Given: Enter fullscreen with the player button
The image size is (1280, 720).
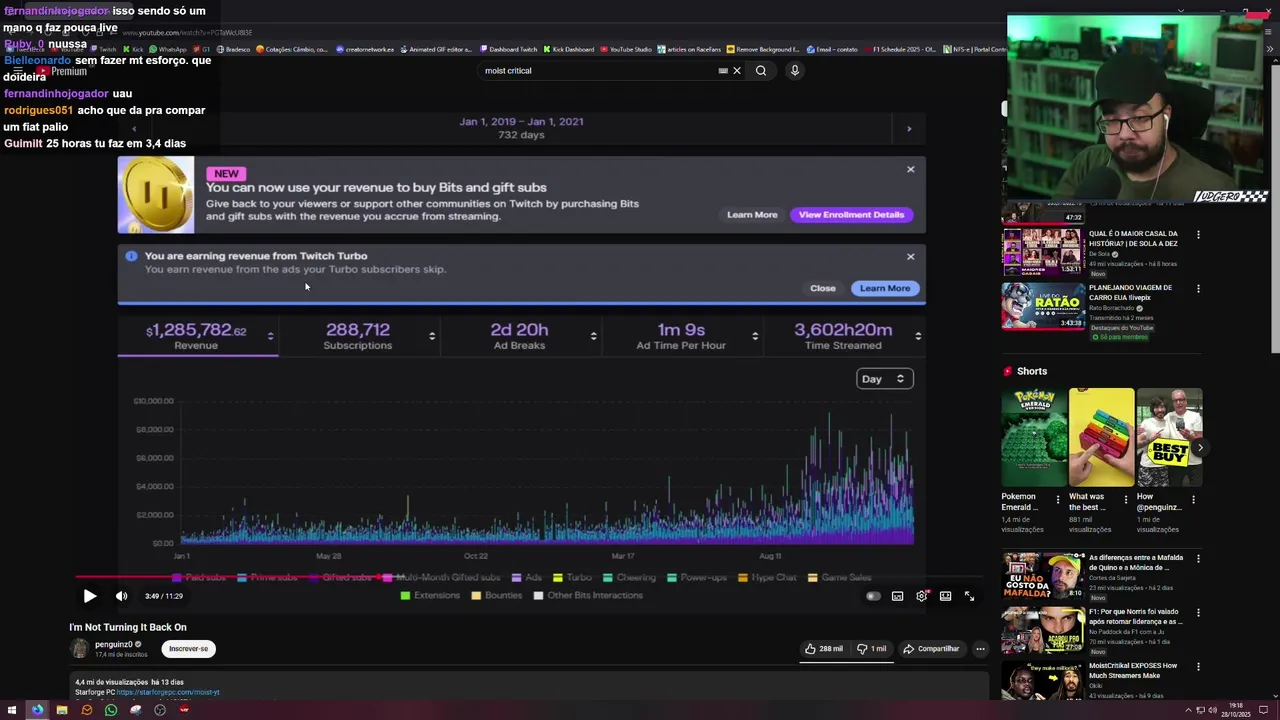Looking at the screenshot, I should [x=969, y=596].
